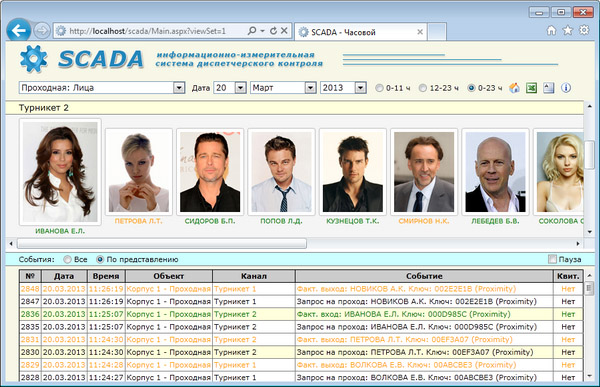600x387 pixels.
Task: Click event number 2836 cell
Action: (30, 314)
